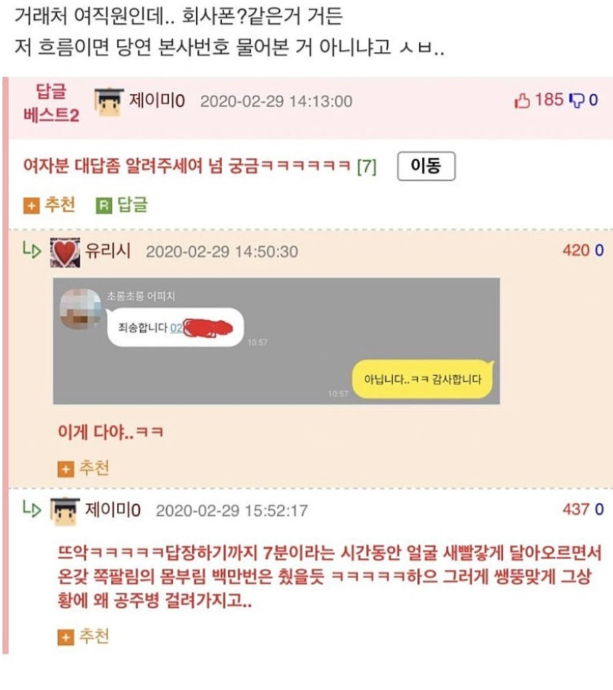
Task: Click reply arrow icon before 유리시
Action: tap(32, 250)
